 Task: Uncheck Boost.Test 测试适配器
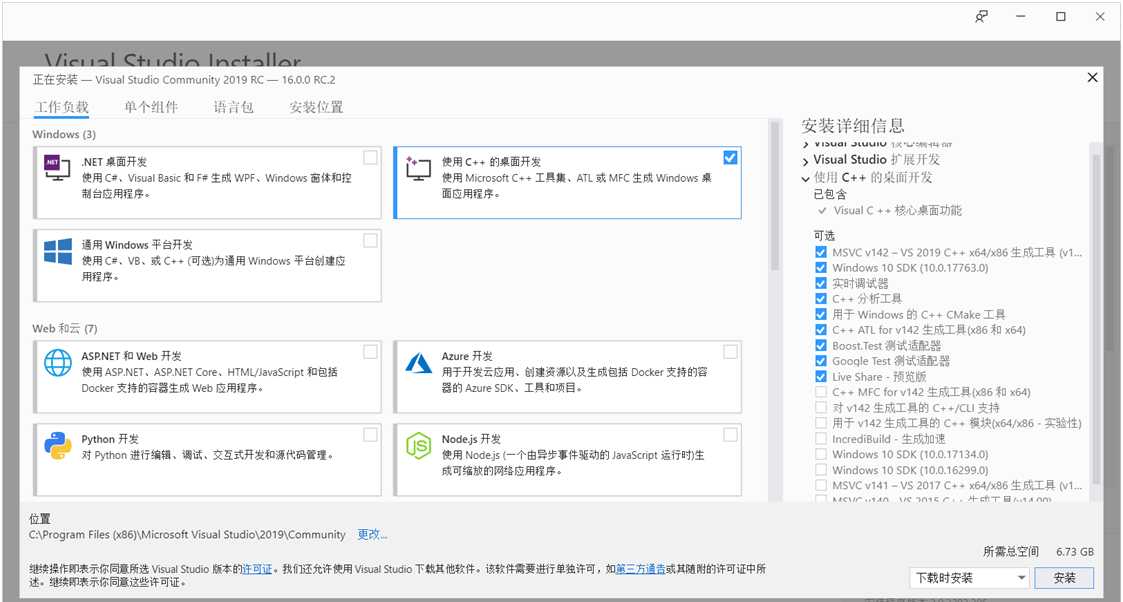[x=821, y=346]
